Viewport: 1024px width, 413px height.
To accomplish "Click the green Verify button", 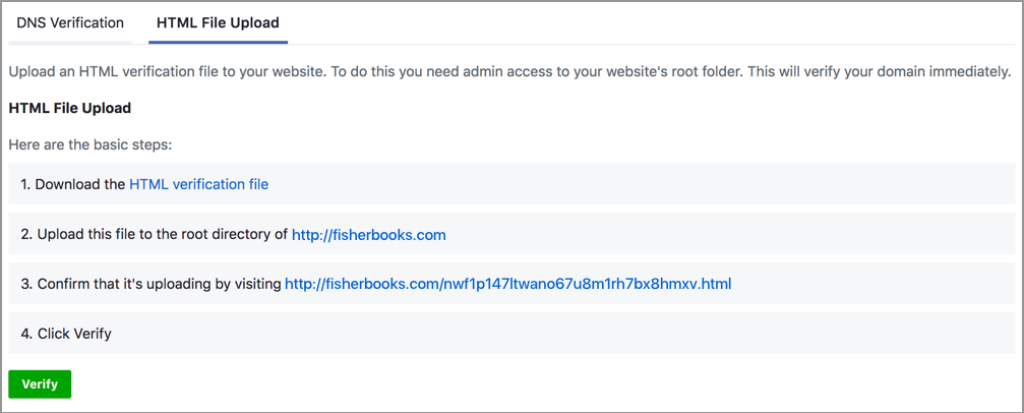I will [x=40, y=384].
